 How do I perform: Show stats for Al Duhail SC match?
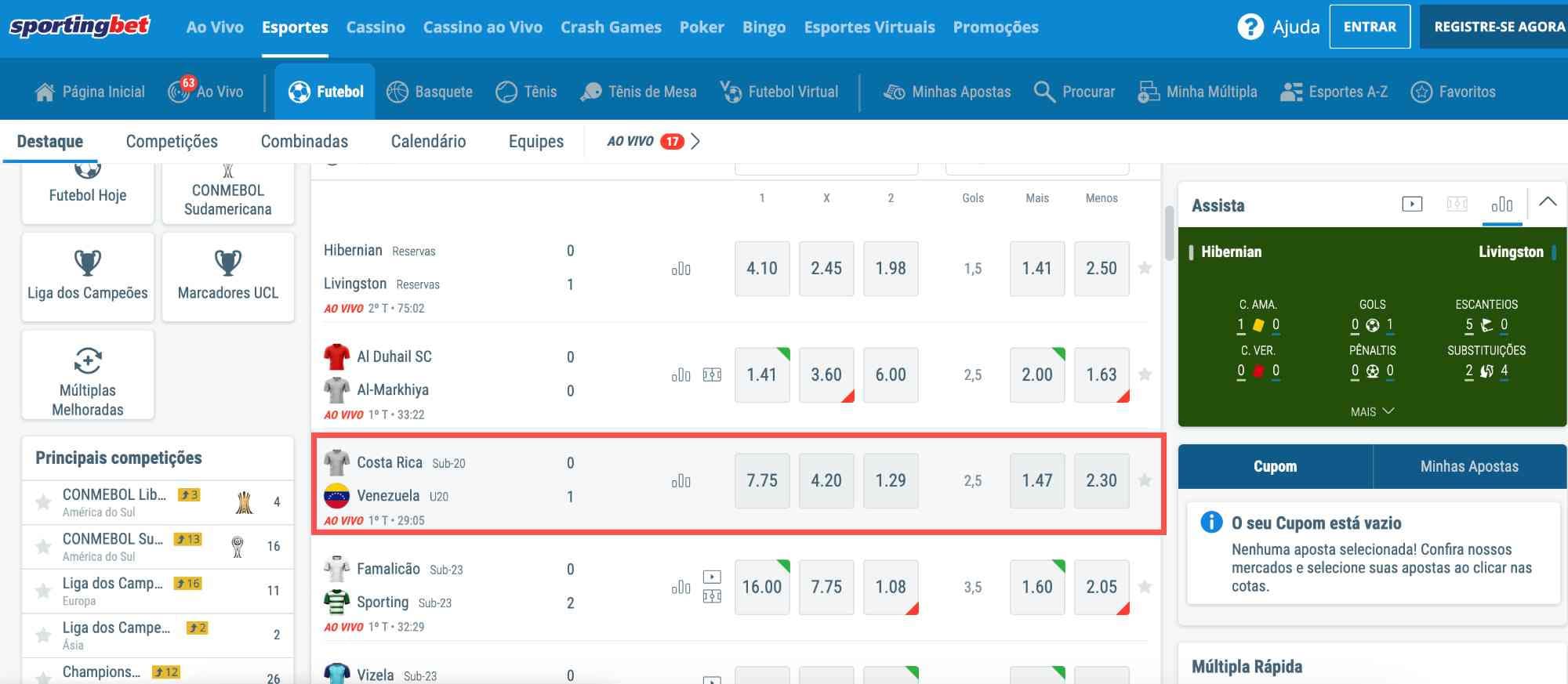(681, 375)
